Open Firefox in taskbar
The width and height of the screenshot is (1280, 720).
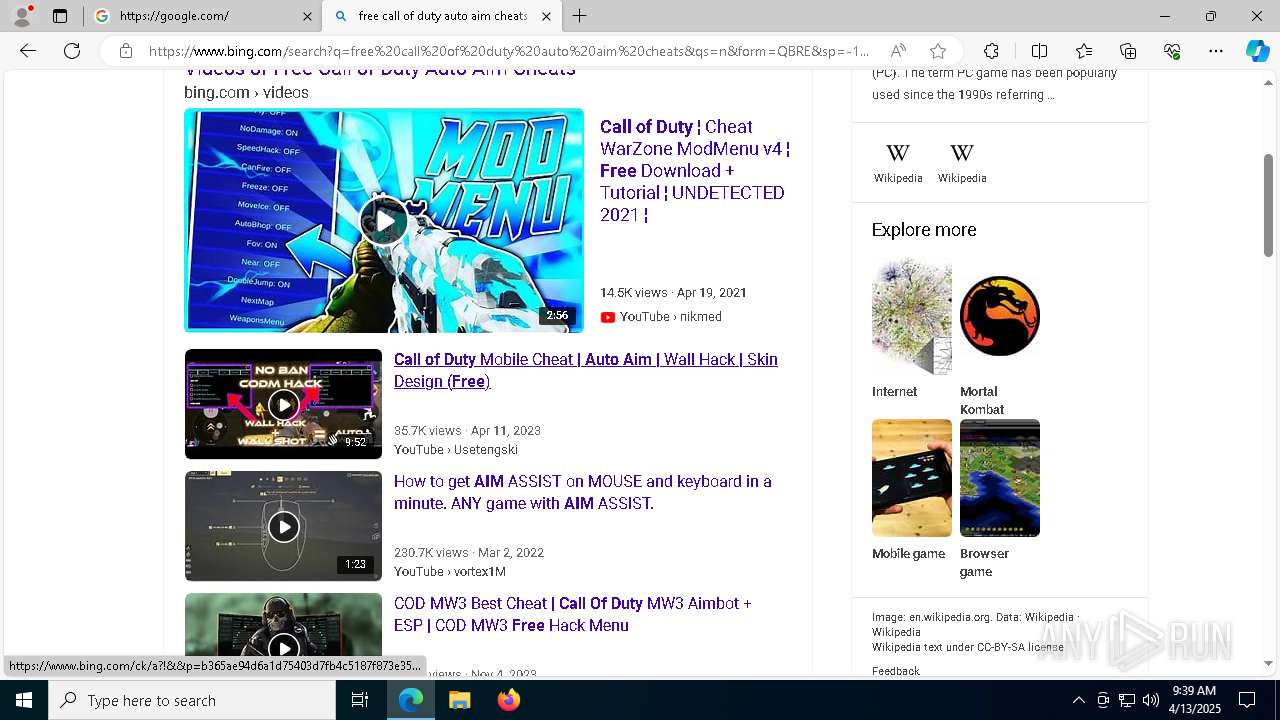508,700
